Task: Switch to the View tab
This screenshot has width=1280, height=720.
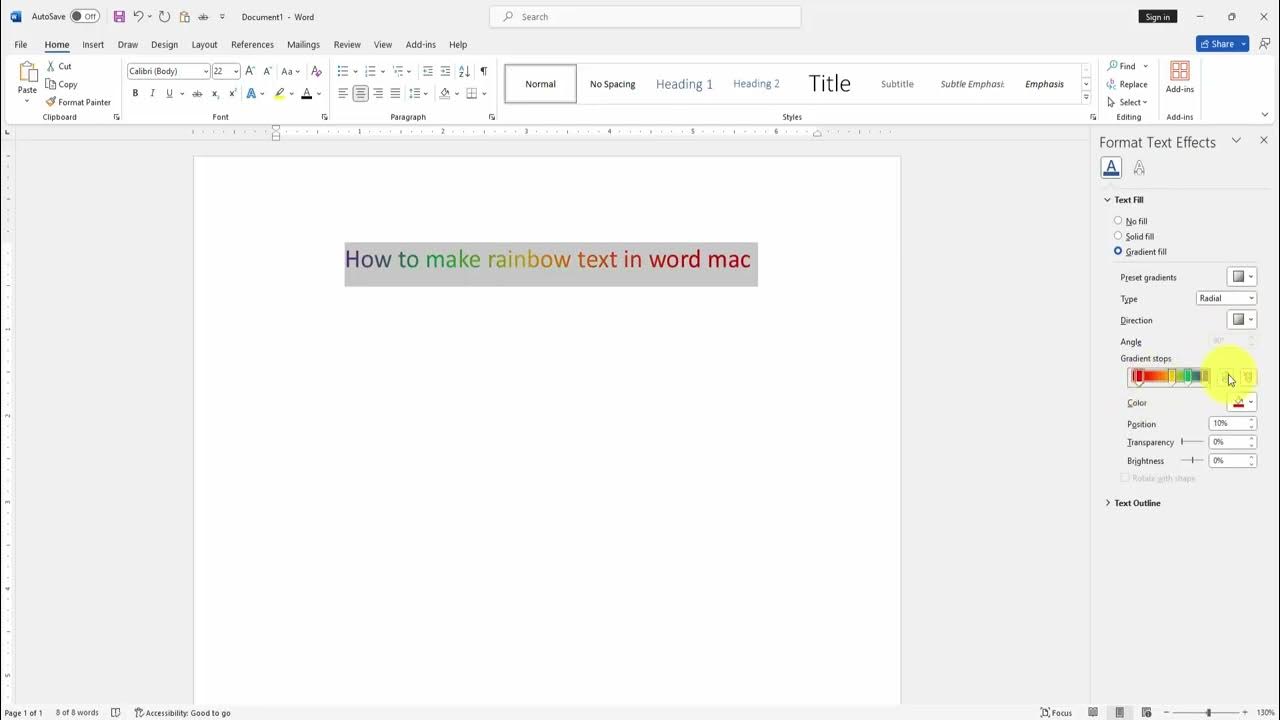Action: coord(383,45)
